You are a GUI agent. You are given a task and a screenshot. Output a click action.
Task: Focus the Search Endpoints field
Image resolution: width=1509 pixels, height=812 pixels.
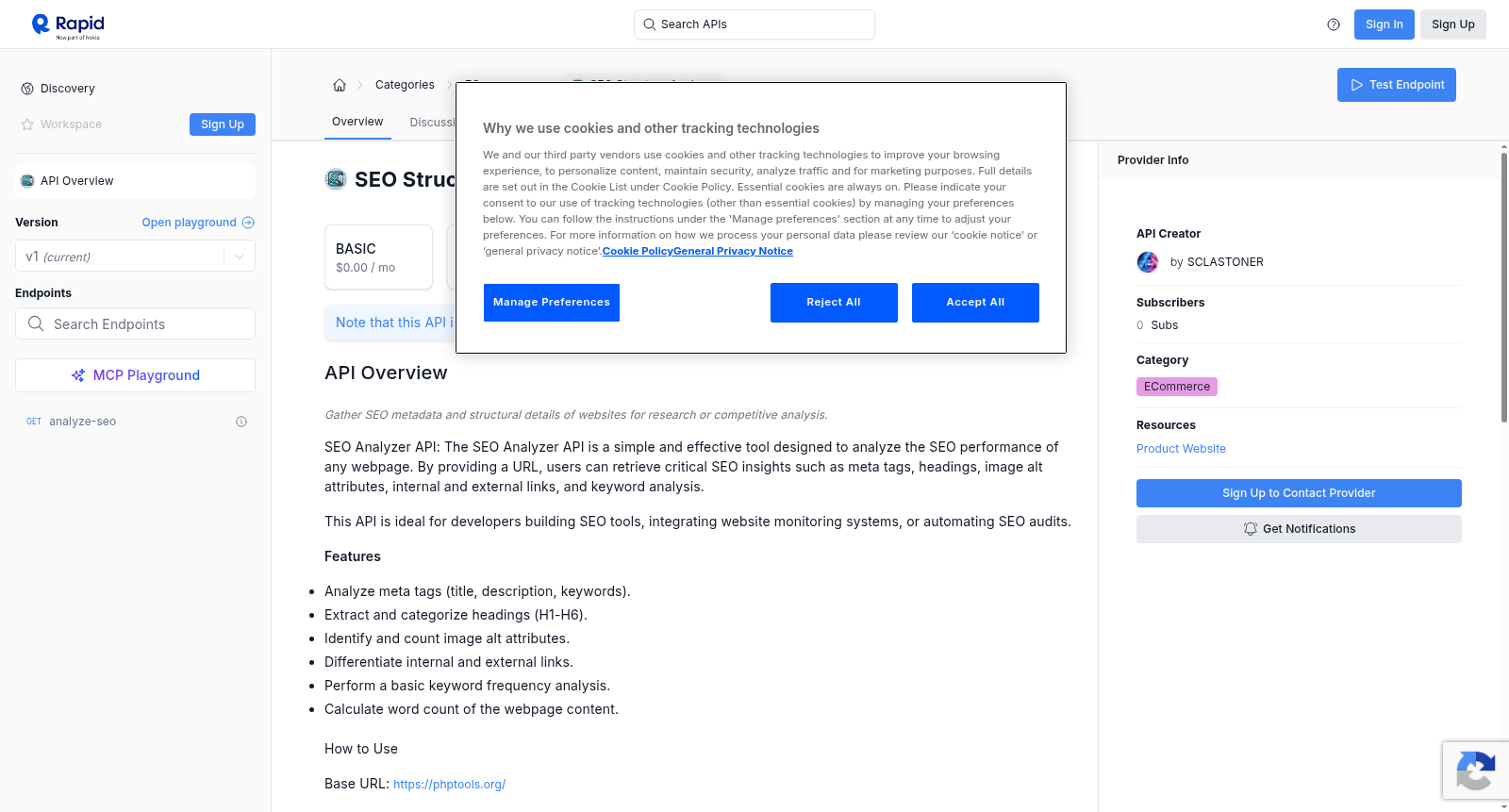135,323
